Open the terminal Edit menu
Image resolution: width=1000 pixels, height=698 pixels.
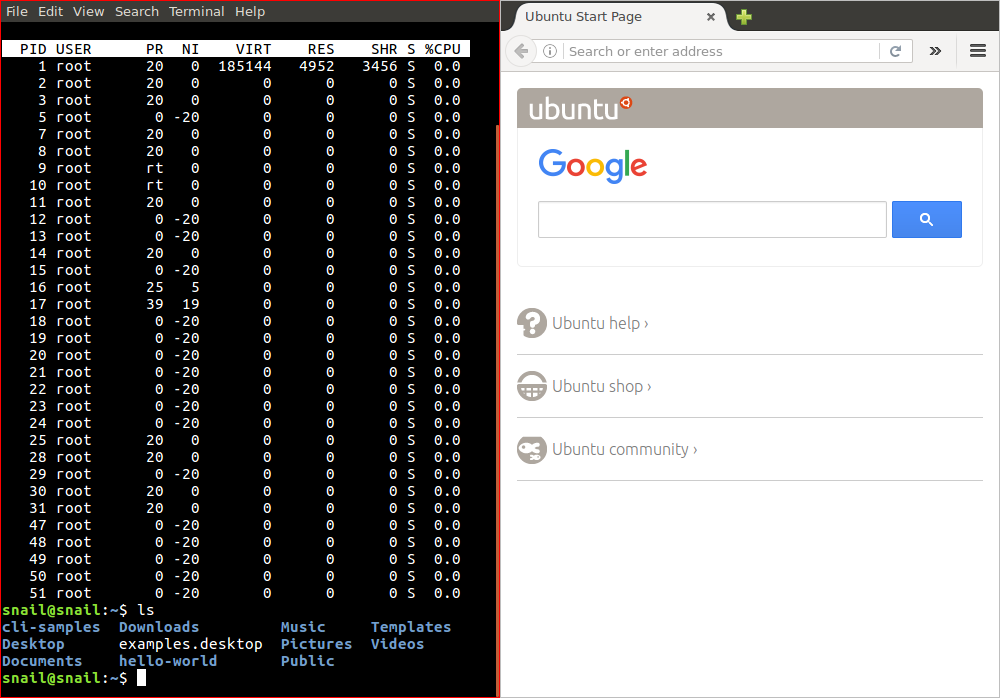click(x=50, y=11)
